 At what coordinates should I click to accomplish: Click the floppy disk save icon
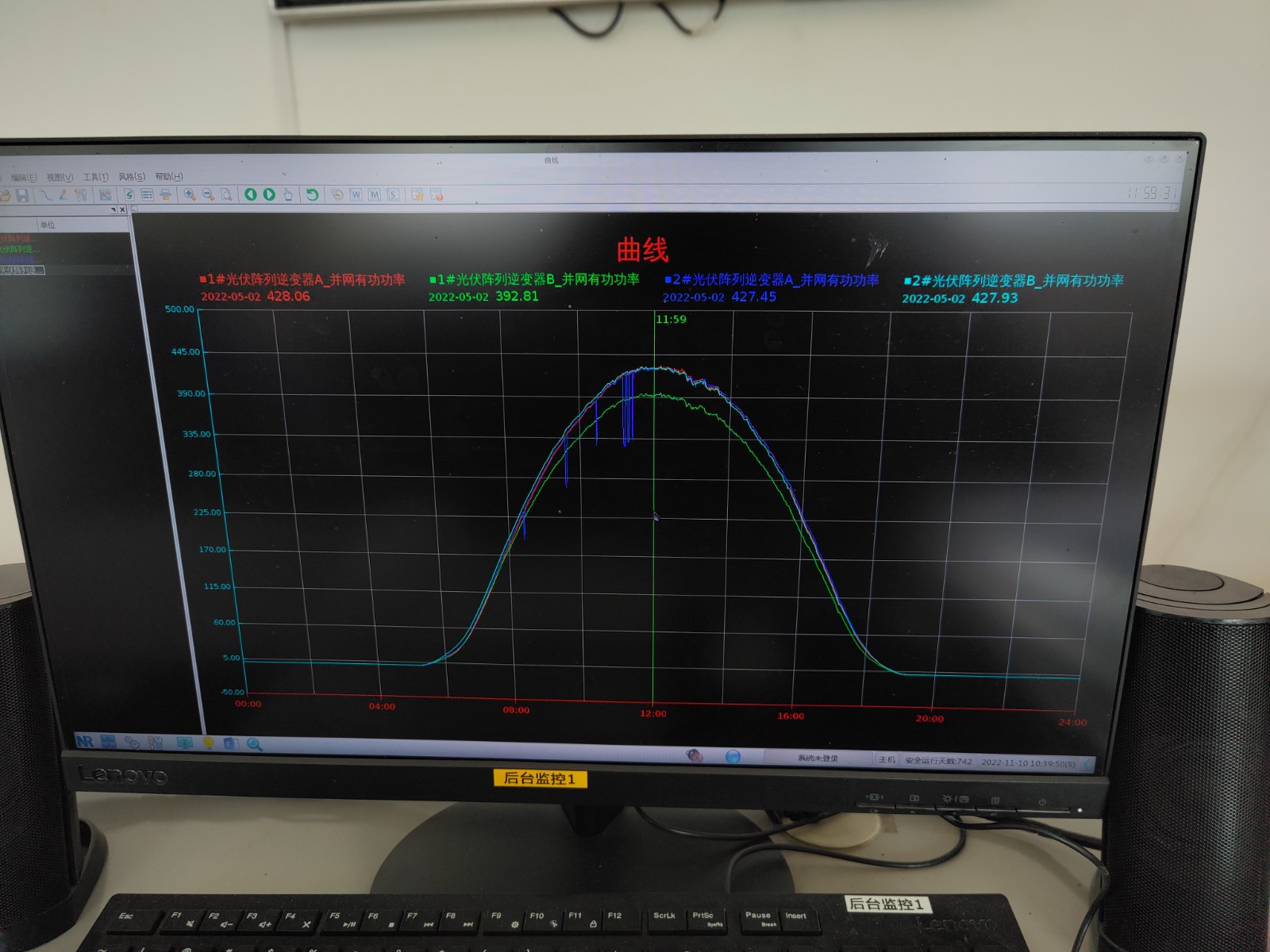point(22,194)
